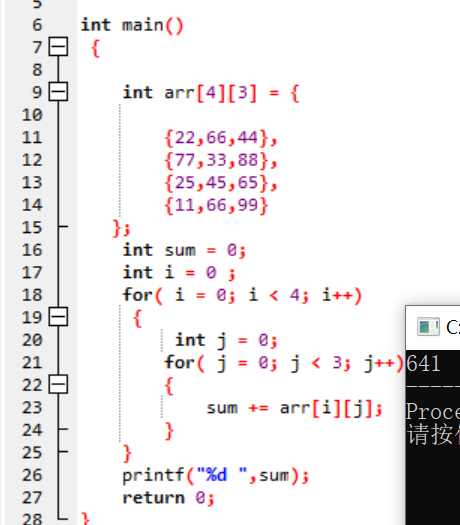Collapse the main function fold at line 7

tap(58, 46)
